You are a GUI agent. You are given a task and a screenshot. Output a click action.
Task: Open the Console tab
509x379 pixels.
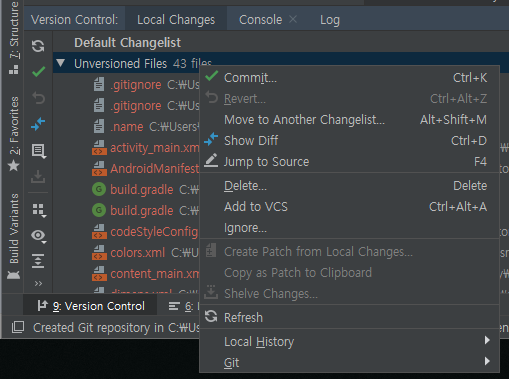click(x=260, y=20)
